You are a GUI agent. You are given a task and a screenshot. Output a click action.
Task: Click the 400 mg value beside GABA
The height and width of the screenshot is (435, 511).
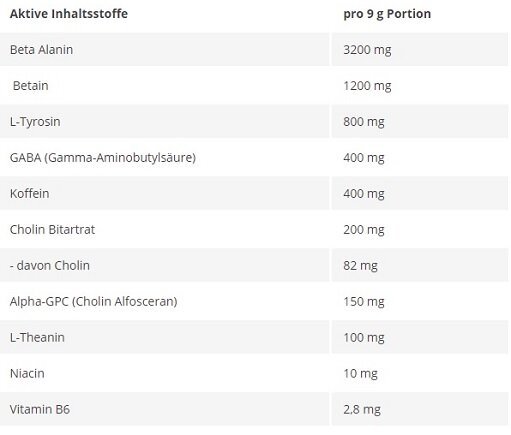point(364,158)
